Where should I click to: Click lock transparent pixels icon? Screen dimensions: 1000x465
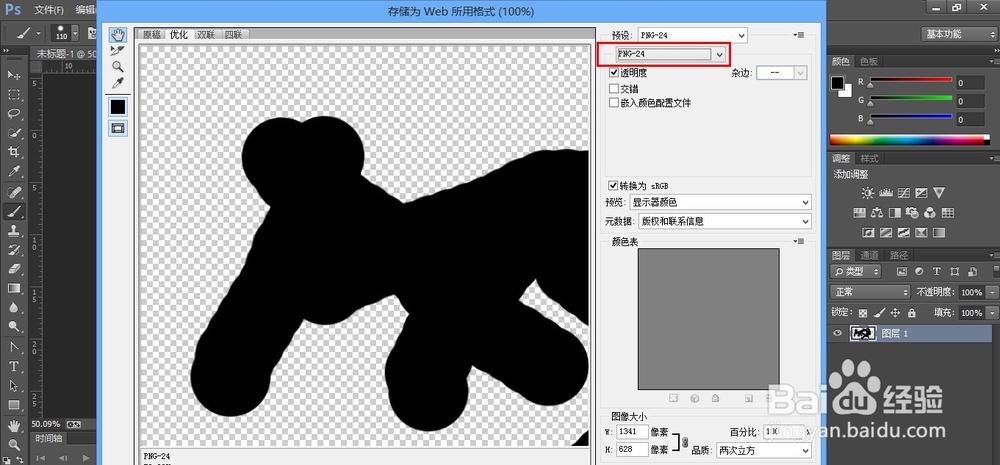point(863,313)
